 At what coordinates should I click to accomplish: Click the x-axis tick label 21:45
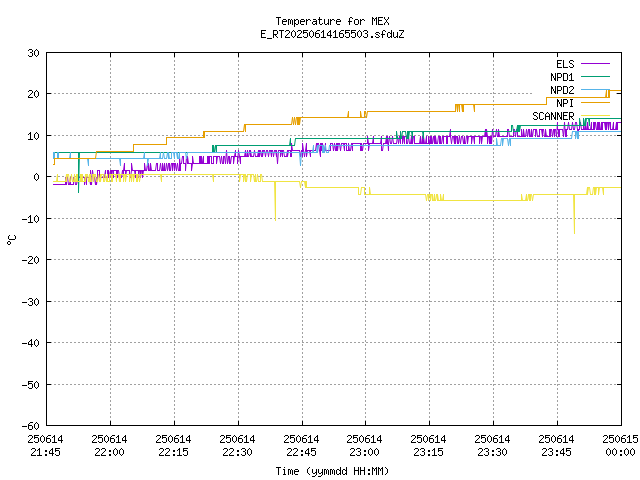pos(46,452)
